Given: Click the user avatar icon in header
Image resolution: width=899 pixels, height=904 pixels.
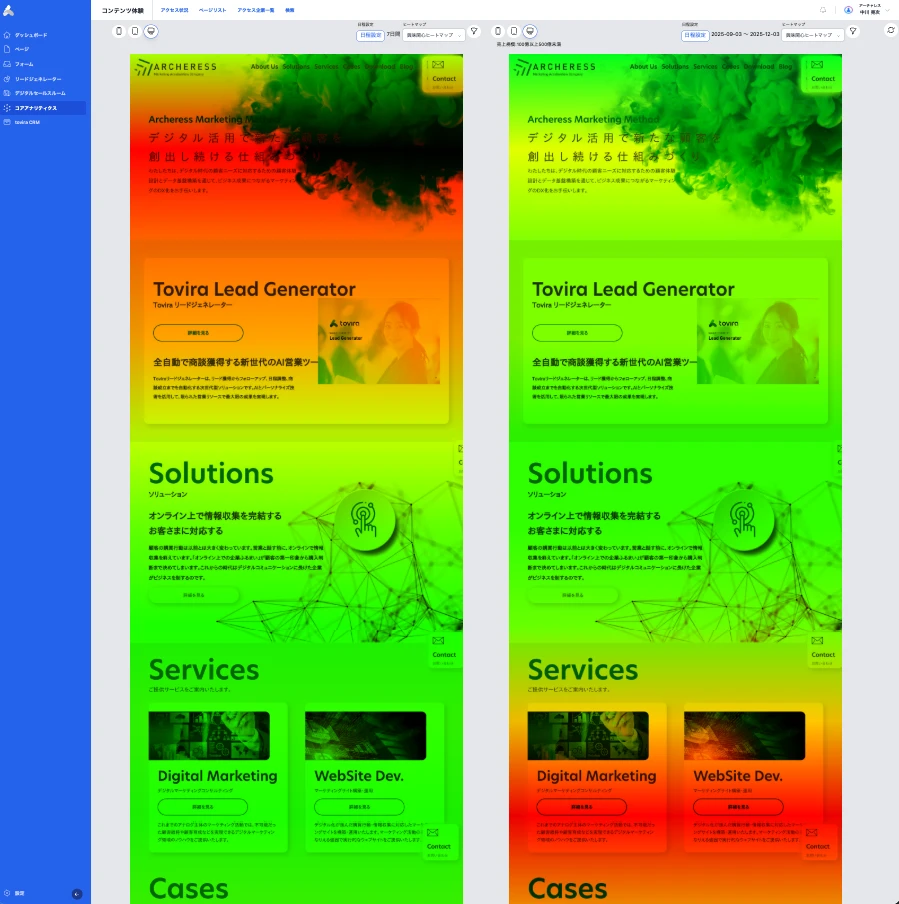Looking at the screenshot, I should pyautogui.click(x=849, y=10).
